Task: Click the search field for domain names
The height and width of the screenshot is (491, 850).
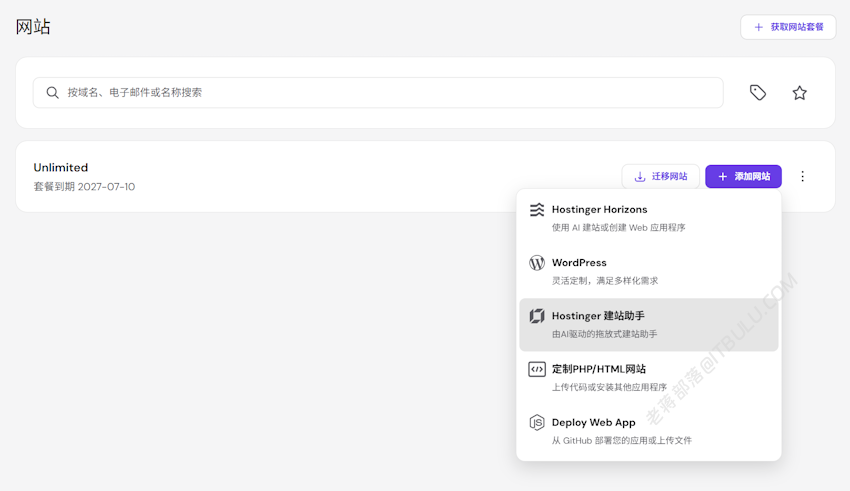Action: coord(378,93)
